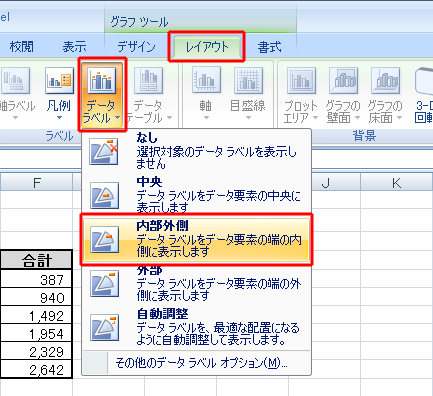The height and width of the screenshot is (396, 433).
Task: Click the cell containing 1,492
Action: coord(36,315)
